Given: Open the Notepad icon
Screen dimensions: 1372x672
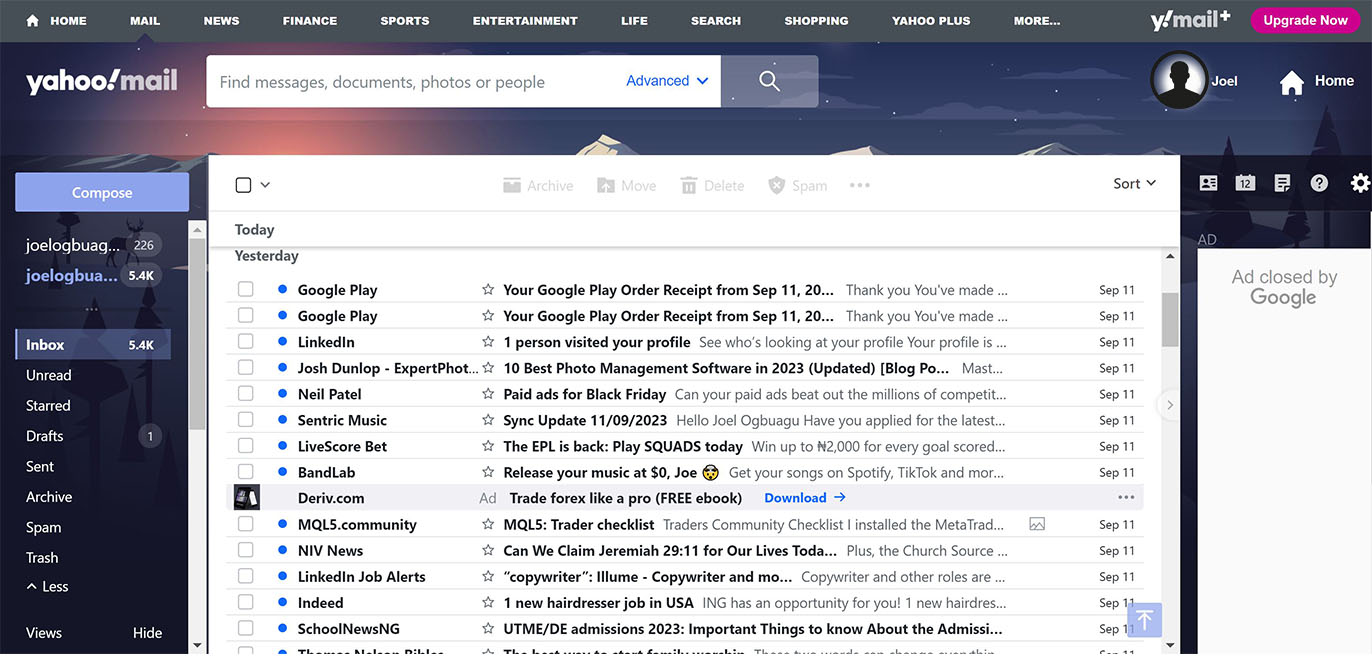Looking at the screenshot, I should [1282, 183].
